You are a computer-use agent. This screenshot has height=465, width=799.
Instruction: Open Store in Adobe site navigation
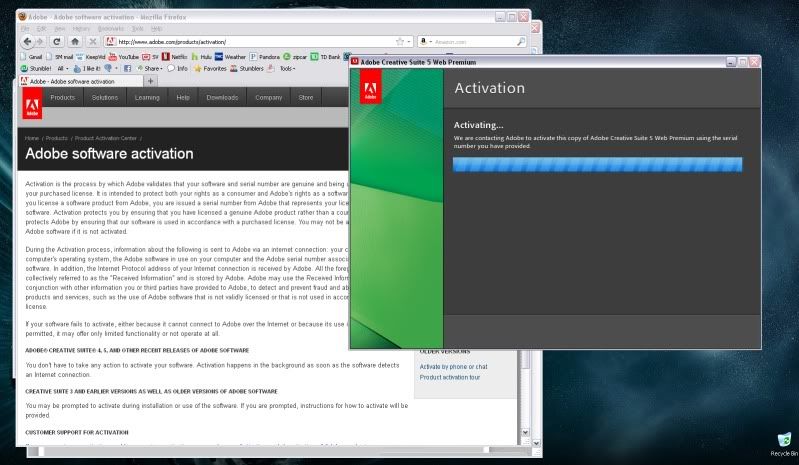[x=306, y=97]
